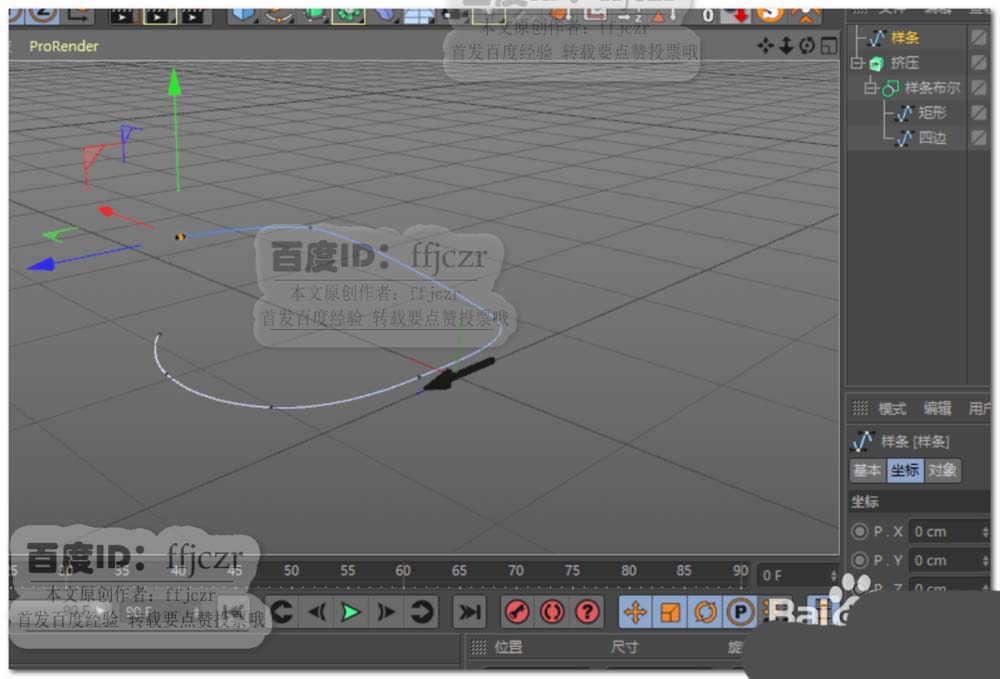Toggle parameter keying P icon
The image size is (1000, 679).
pyautogui.click(x=740, y=612)
